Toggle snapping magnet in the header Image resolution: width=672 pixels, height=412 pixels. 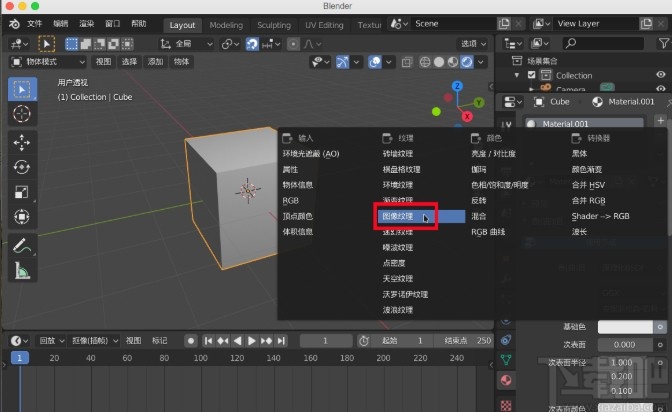click(x=252, y=43)
